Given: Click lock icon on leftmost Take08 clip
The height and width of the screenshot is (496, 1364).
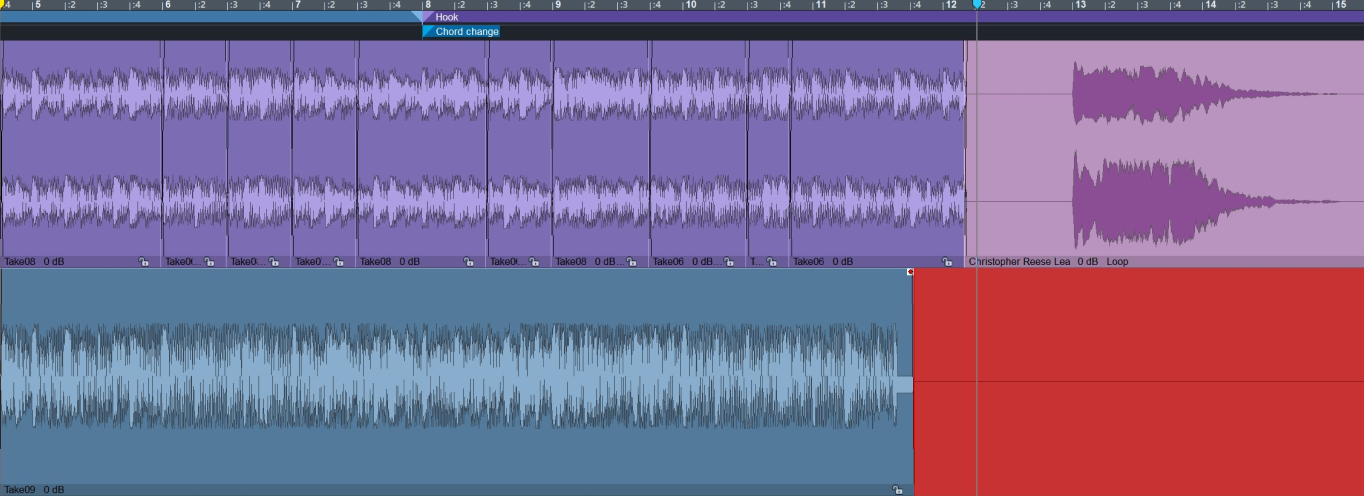Looking at the screenshot, I should [144, 262].
